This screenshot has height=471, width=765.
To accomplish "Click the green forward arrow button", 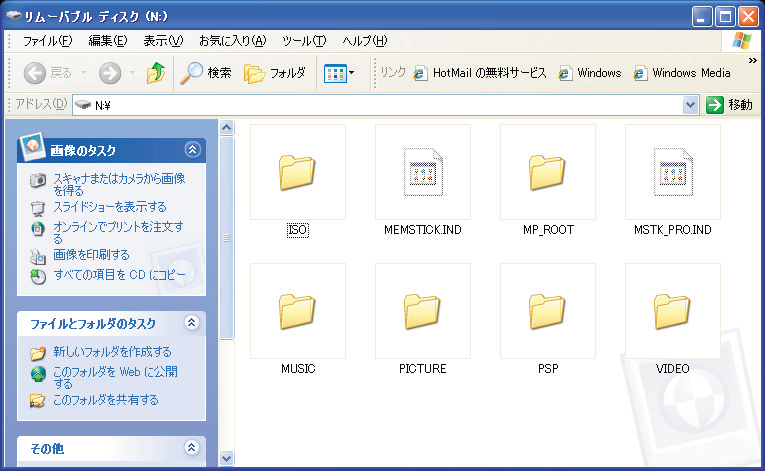I will click(110, 73).
